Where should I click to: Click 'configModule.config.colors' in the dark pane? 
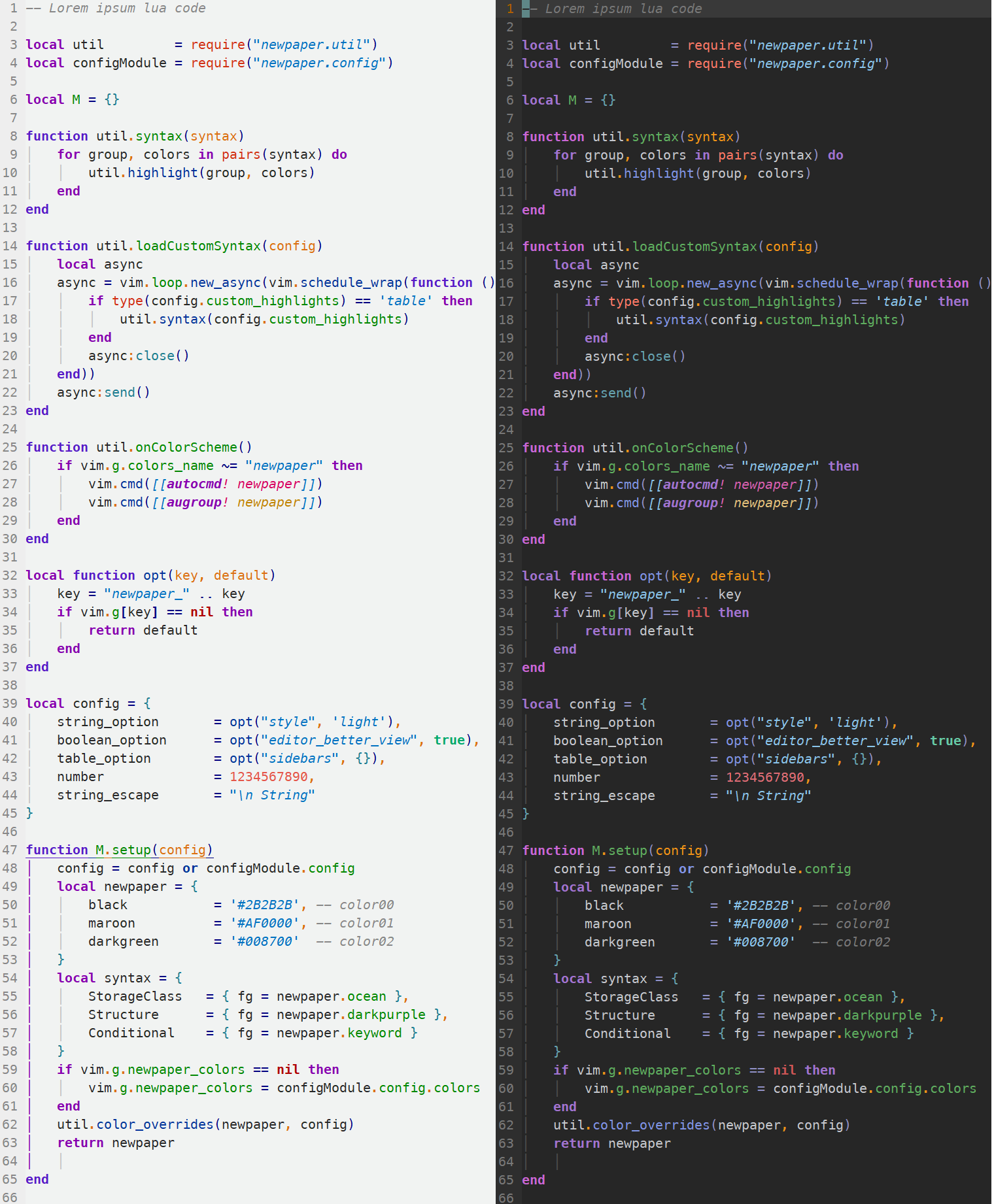[875, 1088]
